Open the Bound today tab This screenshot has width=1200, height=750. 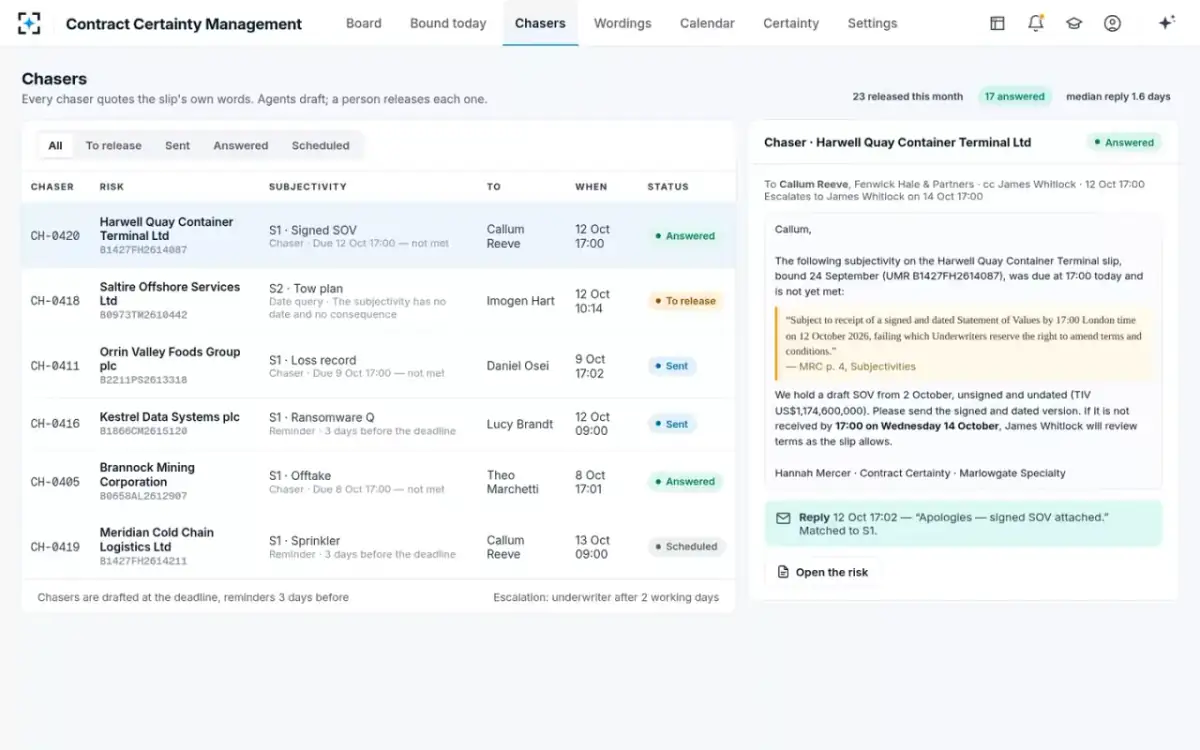tap(448, 23)
